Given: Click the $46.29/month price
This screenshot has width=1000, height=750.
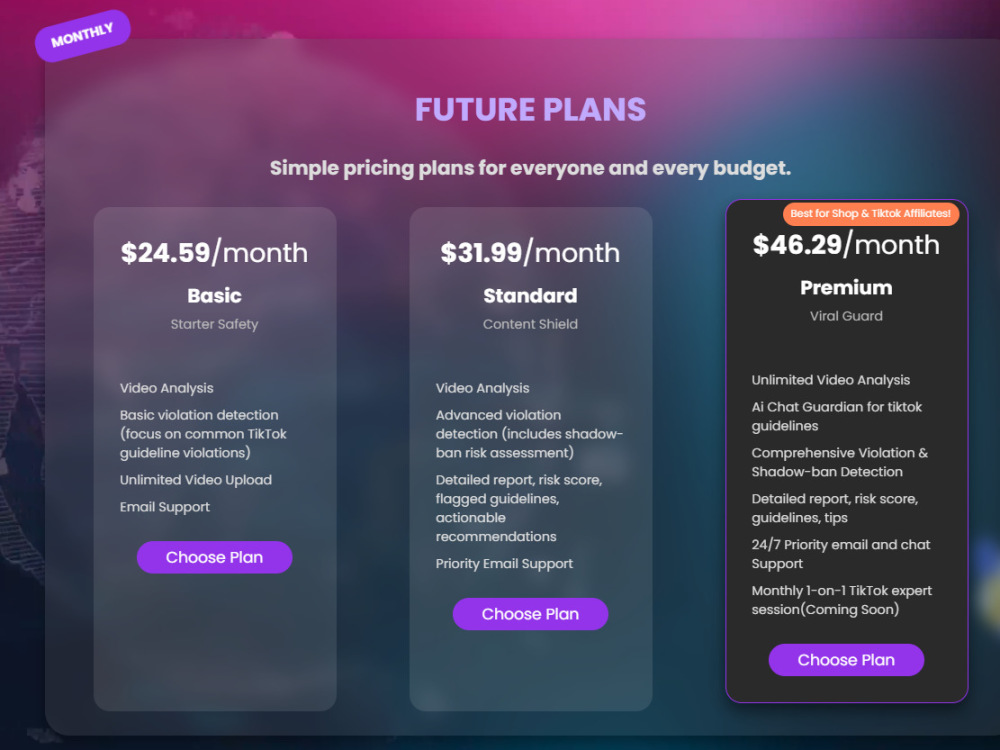Looking at the screenshot, I should [846, 245].
